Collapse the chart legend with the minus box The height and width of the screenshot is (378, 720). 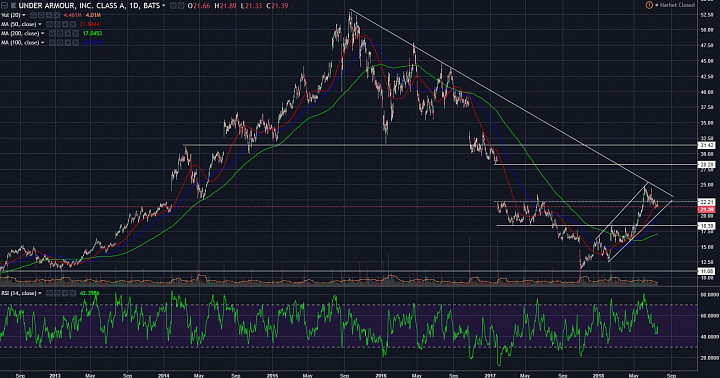(4, 6)
